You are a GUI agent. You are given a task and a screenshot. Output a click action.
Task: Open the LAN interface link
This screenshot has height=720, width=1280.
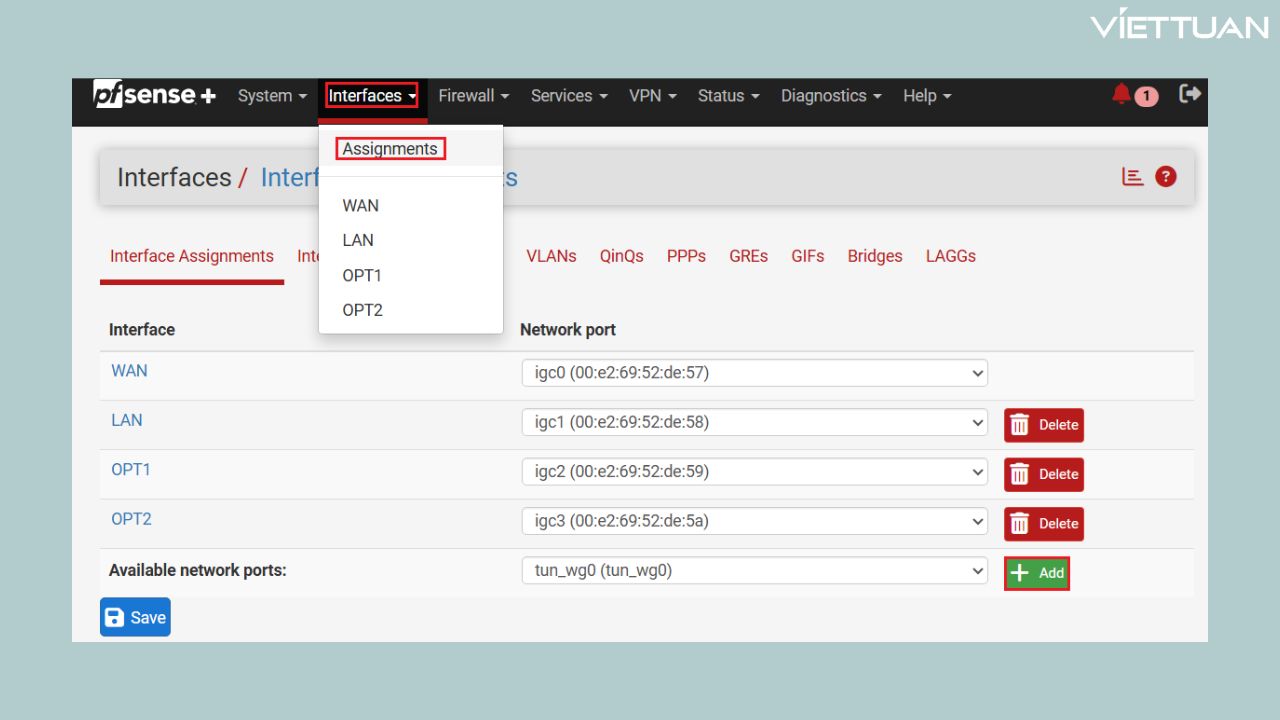coord(126,420)
